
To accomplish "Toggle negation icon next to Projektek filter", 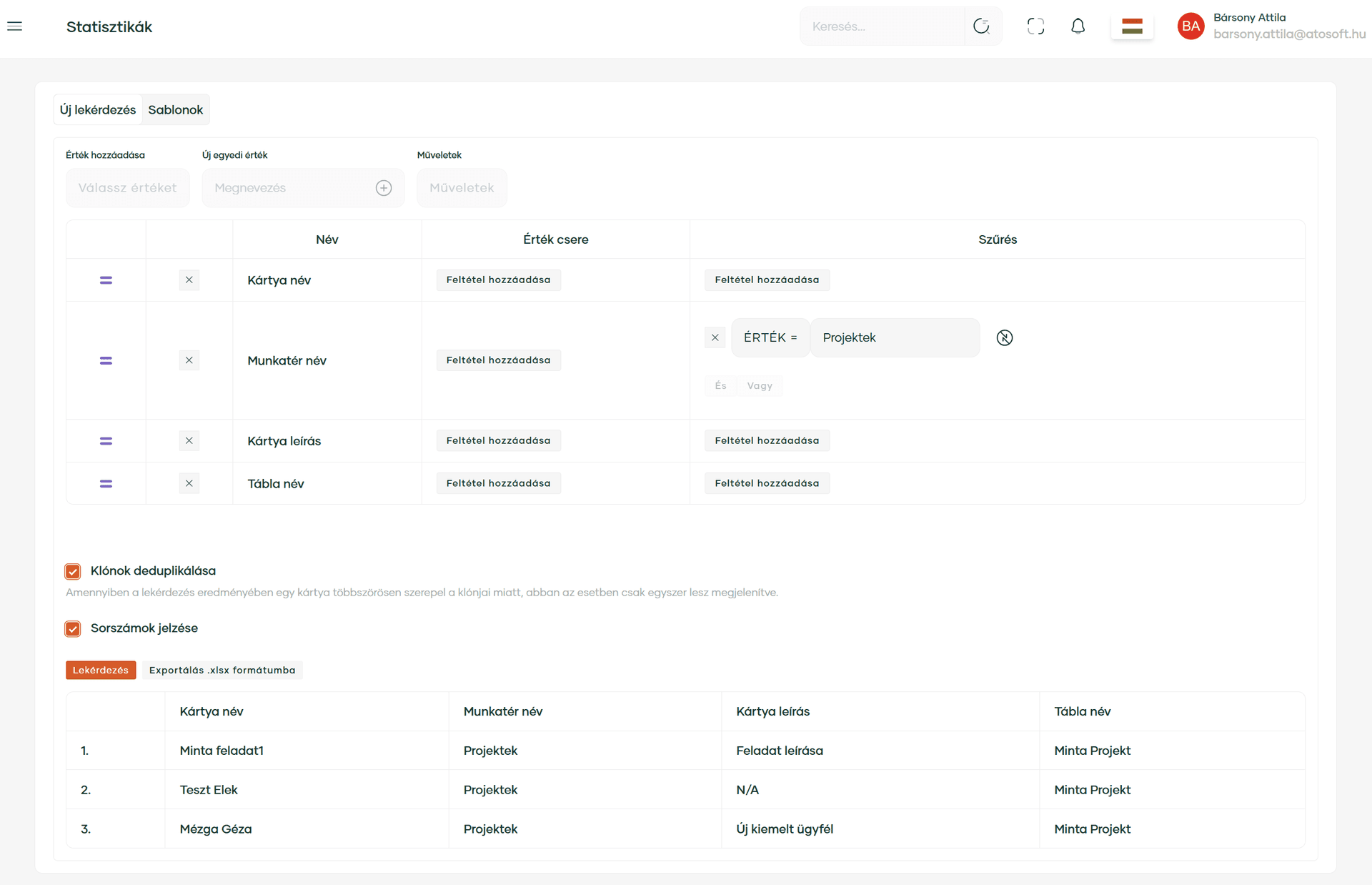I will [1004, 337].
